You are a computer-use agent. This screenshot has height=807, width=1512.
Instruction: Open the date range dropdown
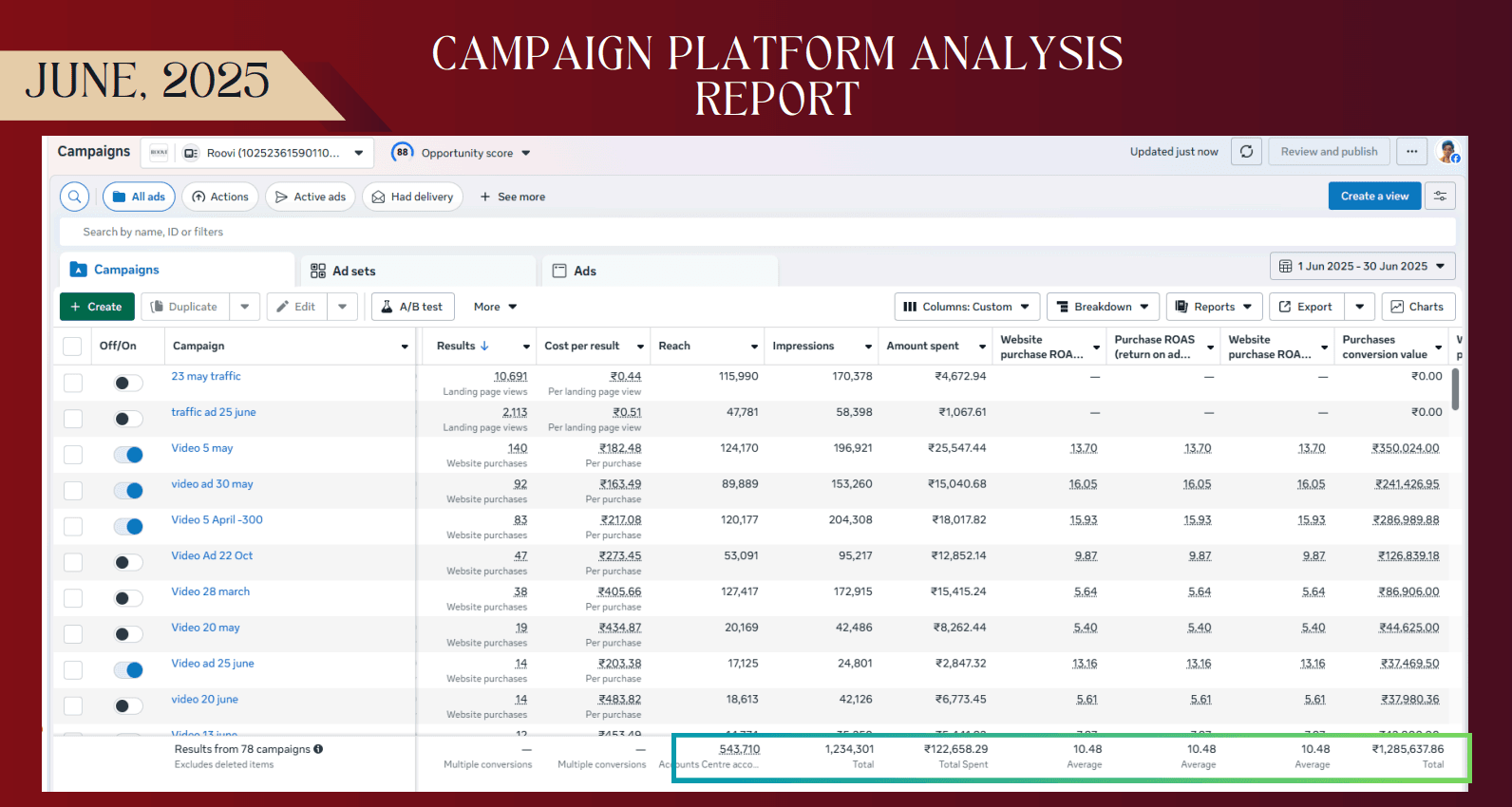(x=1362, y=266)
